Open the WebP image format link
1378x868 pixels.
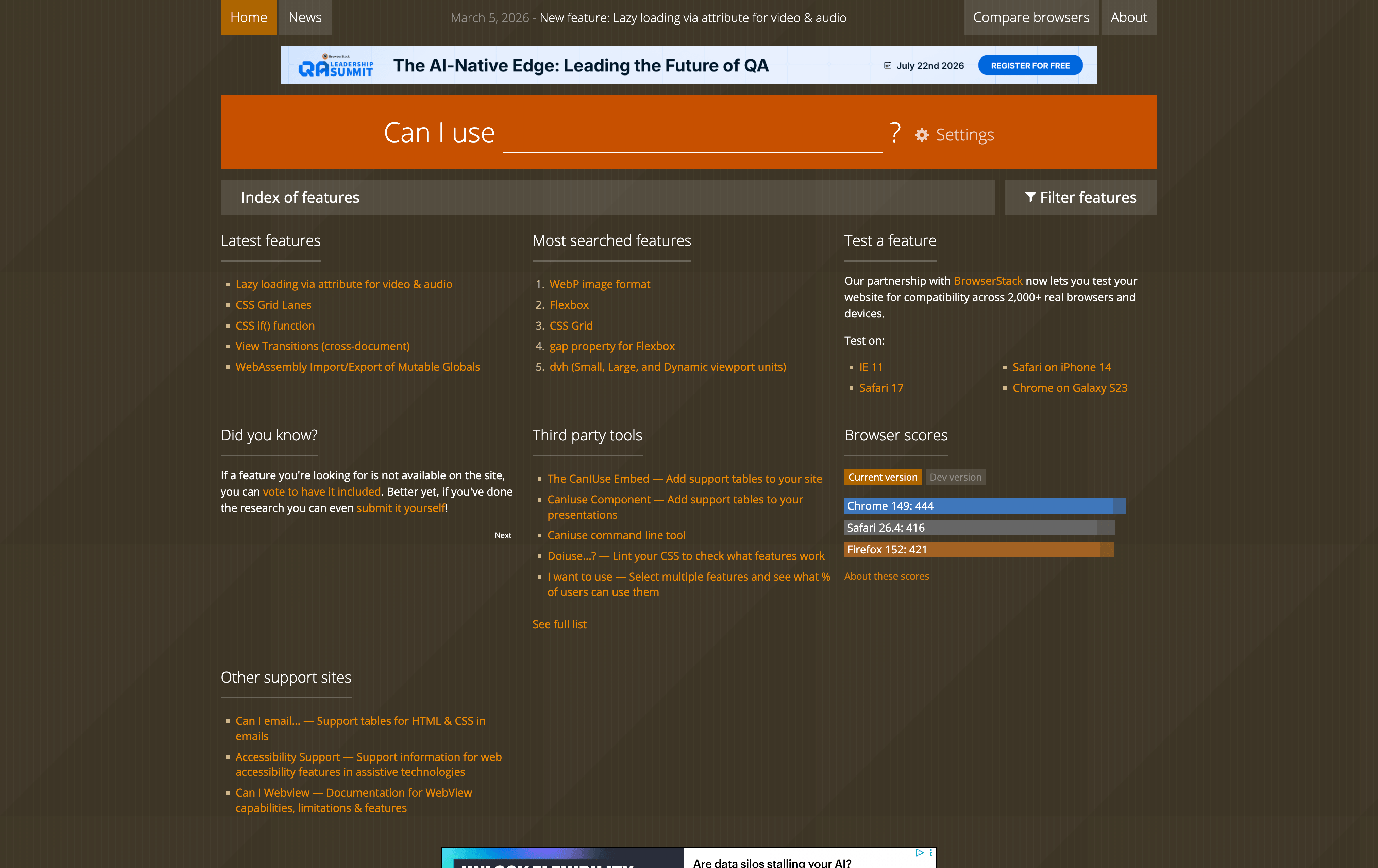click(x=600, y=284)
